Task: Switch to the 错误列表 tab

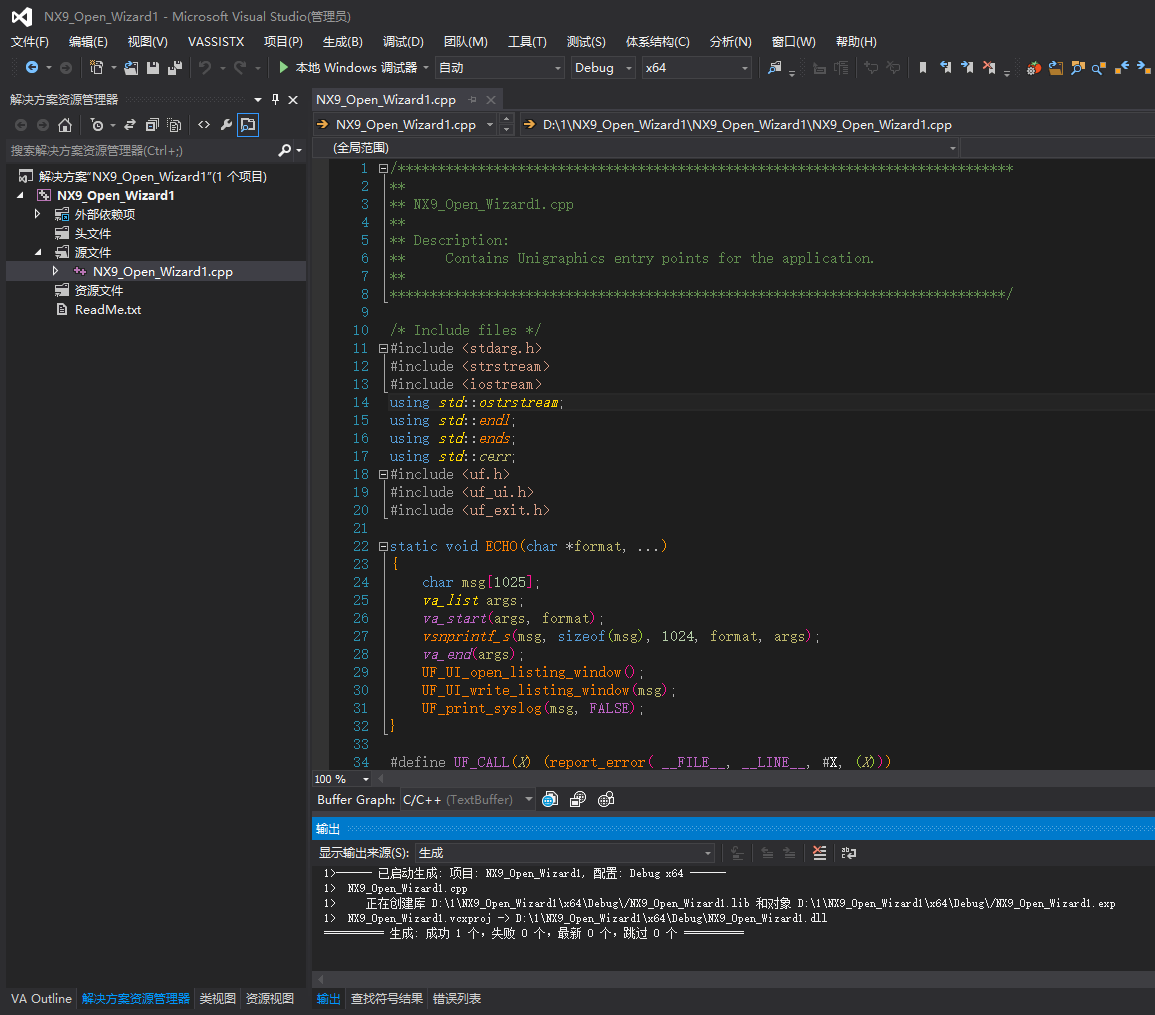Action: click(x=457, y=999)
